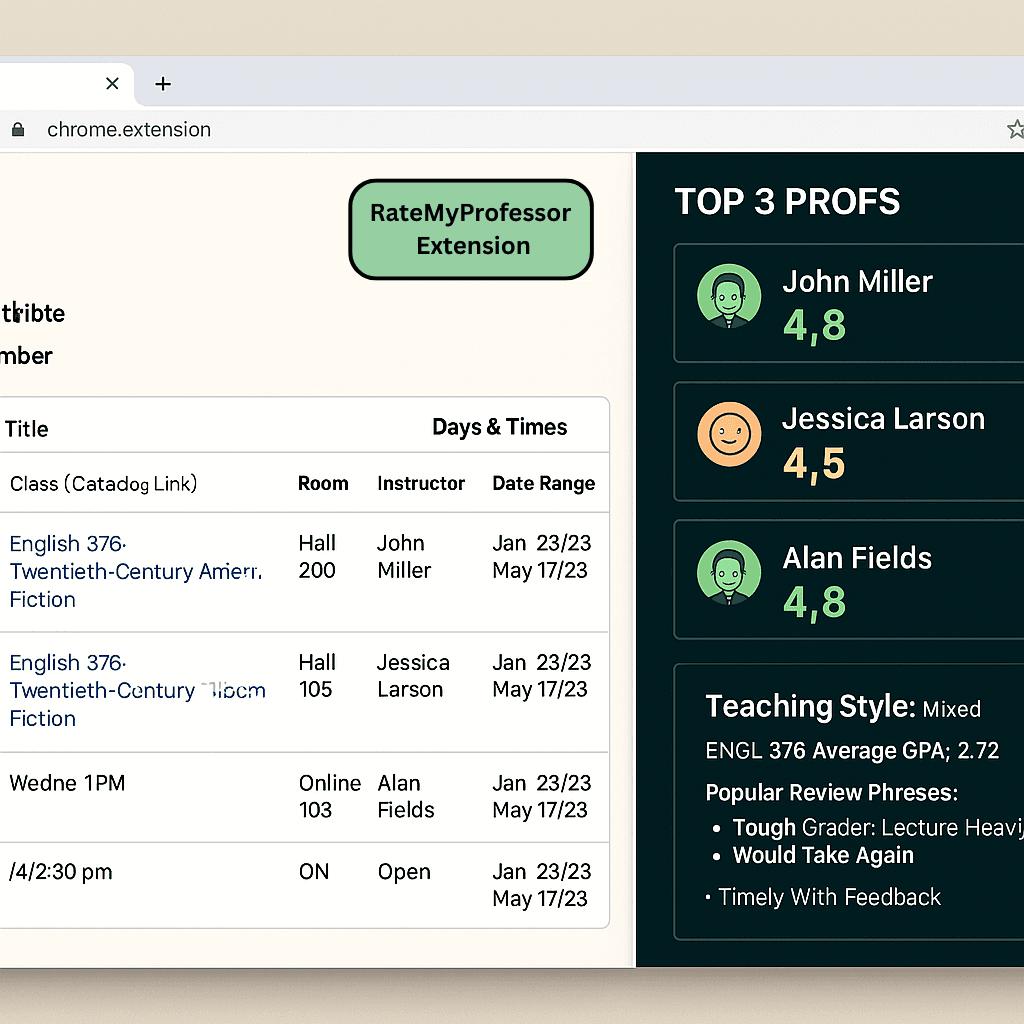The height and width of the screenshot is (1024, 1024).
Task: Open English 376 link in John Miller's row
Action: [x=68, y=544]
